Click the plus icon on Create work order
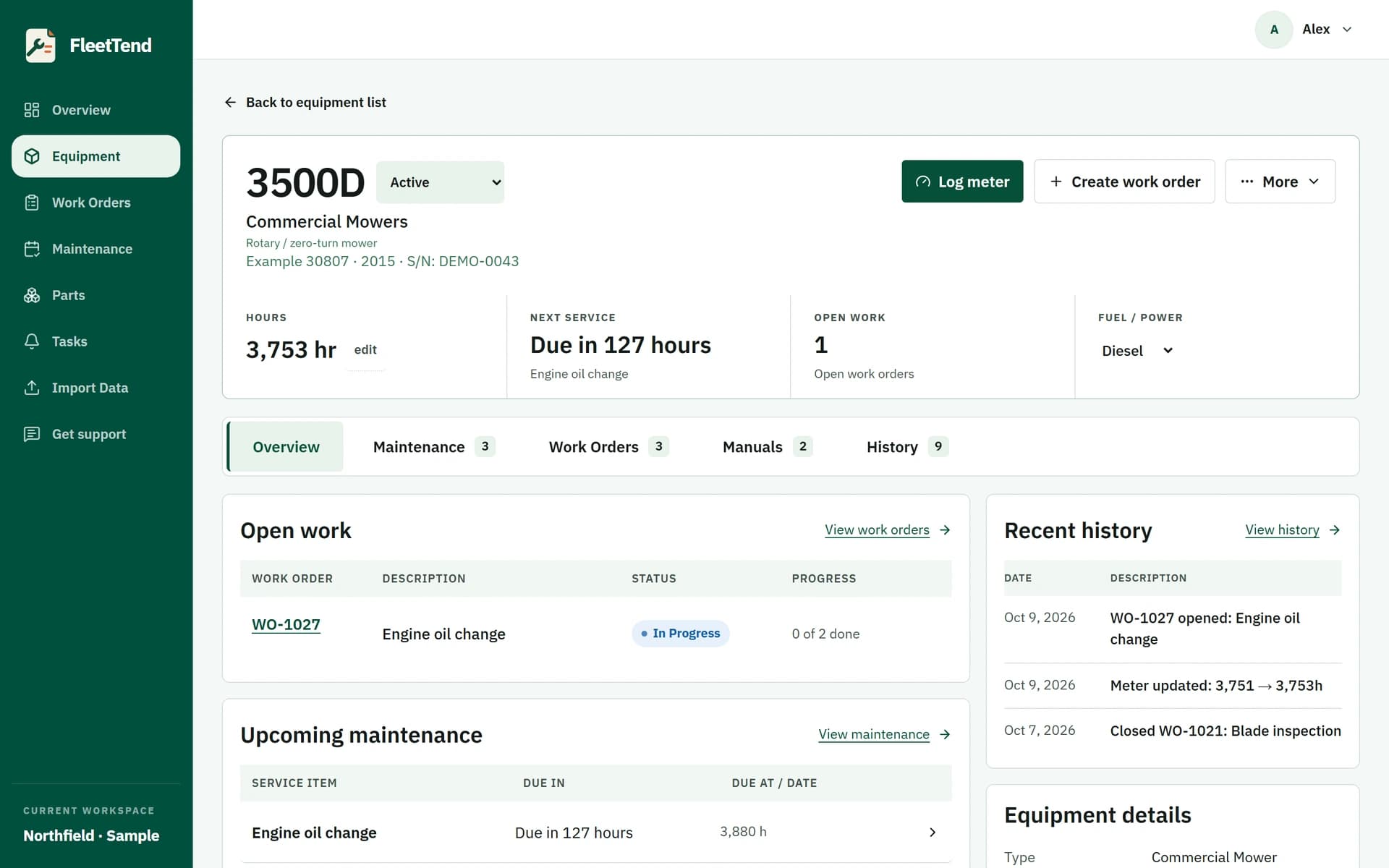Viewport: 1389px width, 868px height. point(1056,182)
